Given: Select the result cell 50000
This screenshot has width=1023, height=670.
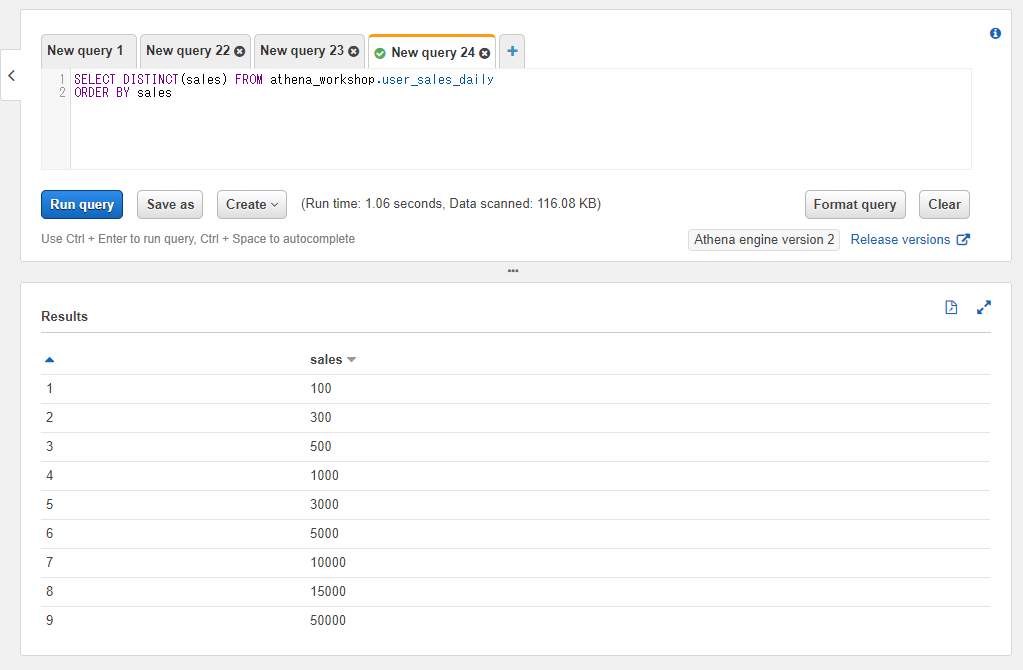Looking at the screenshot, I should point(328,620).
